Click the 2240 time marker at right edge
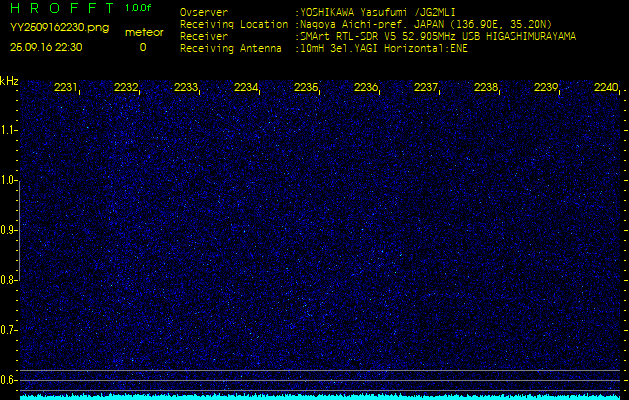The height and width of the screenshot is (400, 629). tap(606, 88)
